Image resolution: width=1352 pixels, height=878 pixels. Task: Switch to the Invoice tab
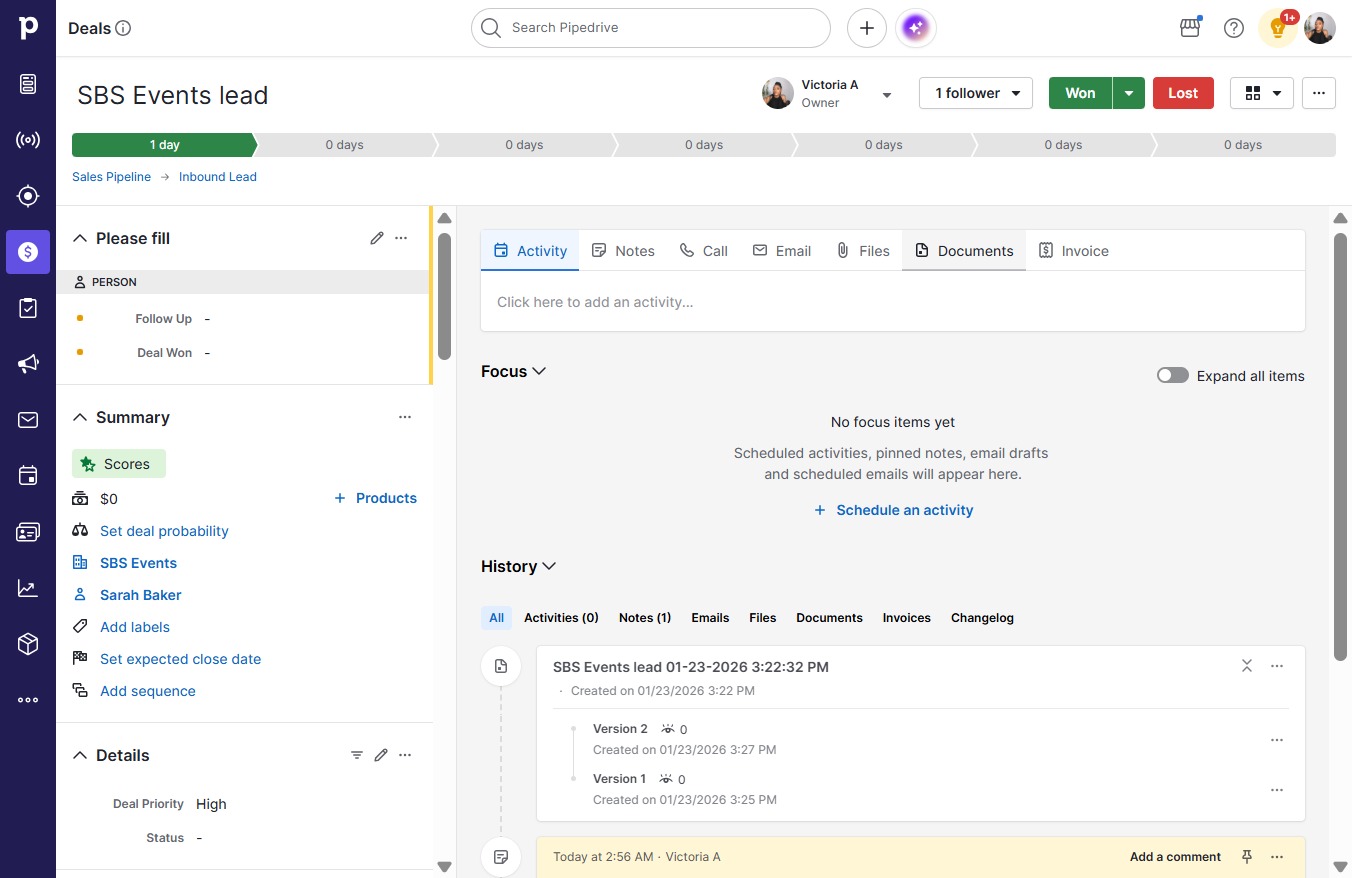click(1074, 251)
